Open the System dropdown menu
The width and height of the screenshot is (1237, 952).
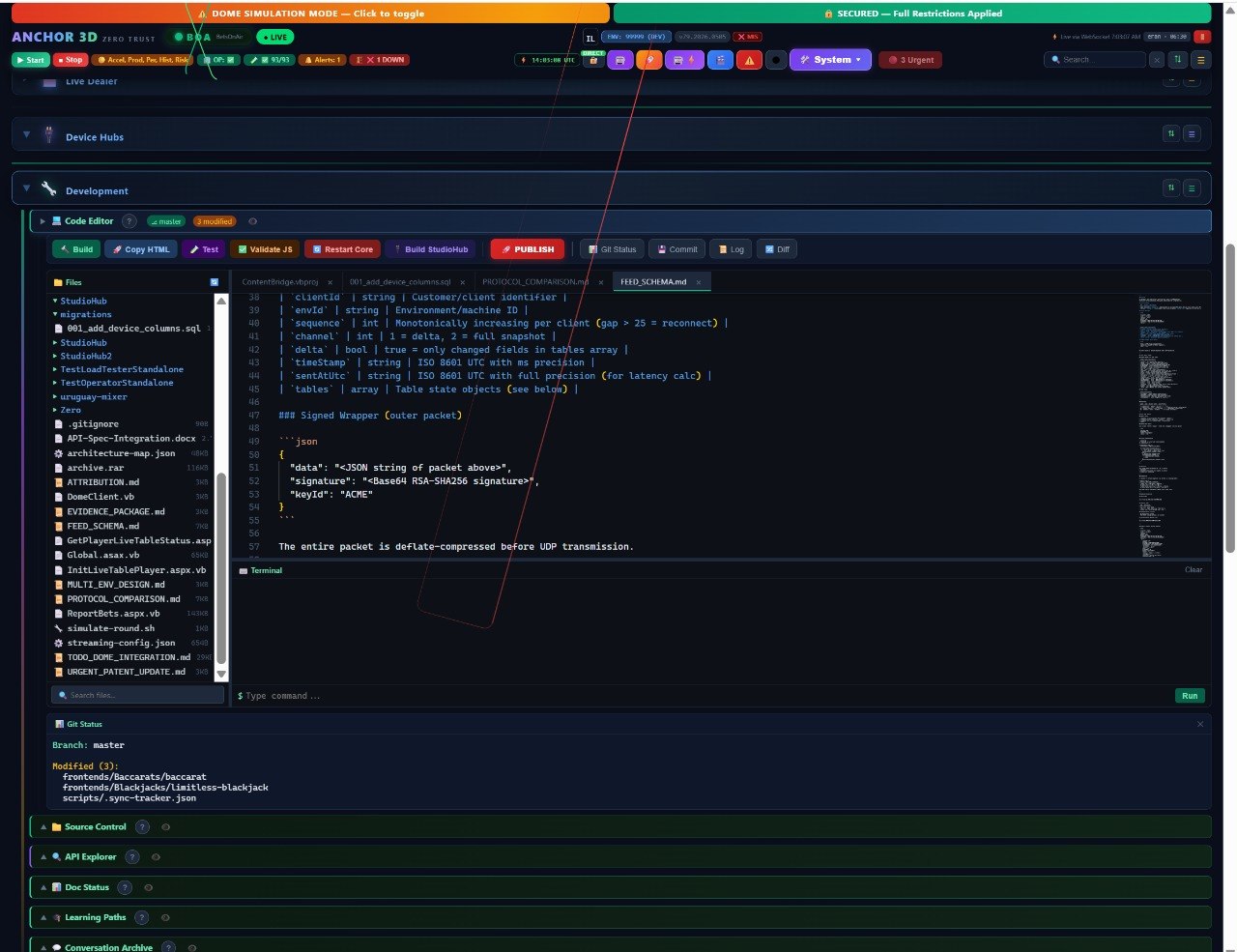point(832,60)
